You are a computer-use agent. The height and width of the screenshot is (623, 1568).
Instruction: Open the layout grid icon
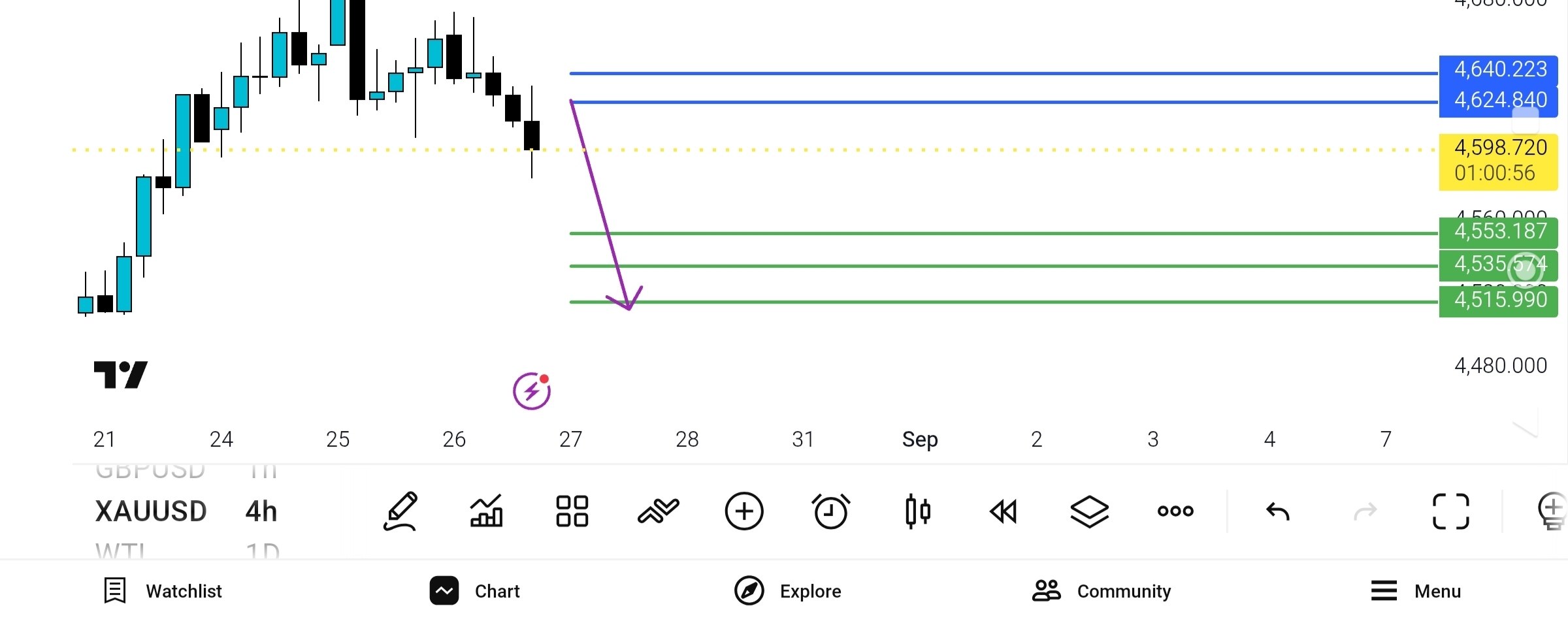572,511
